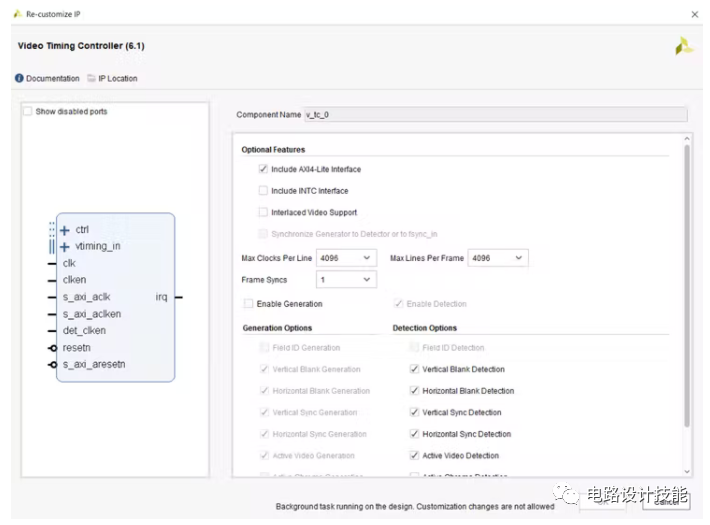The image size is (710, 525).
Task: Click the Generation Options heading
Action: [x=277, y=328]
